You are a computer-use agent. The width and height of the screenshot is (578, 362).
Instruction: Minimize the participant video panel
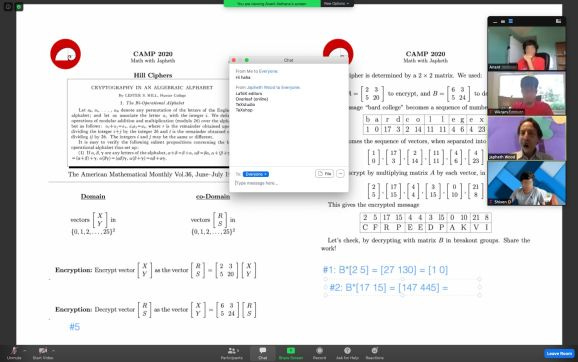(495, 22)
